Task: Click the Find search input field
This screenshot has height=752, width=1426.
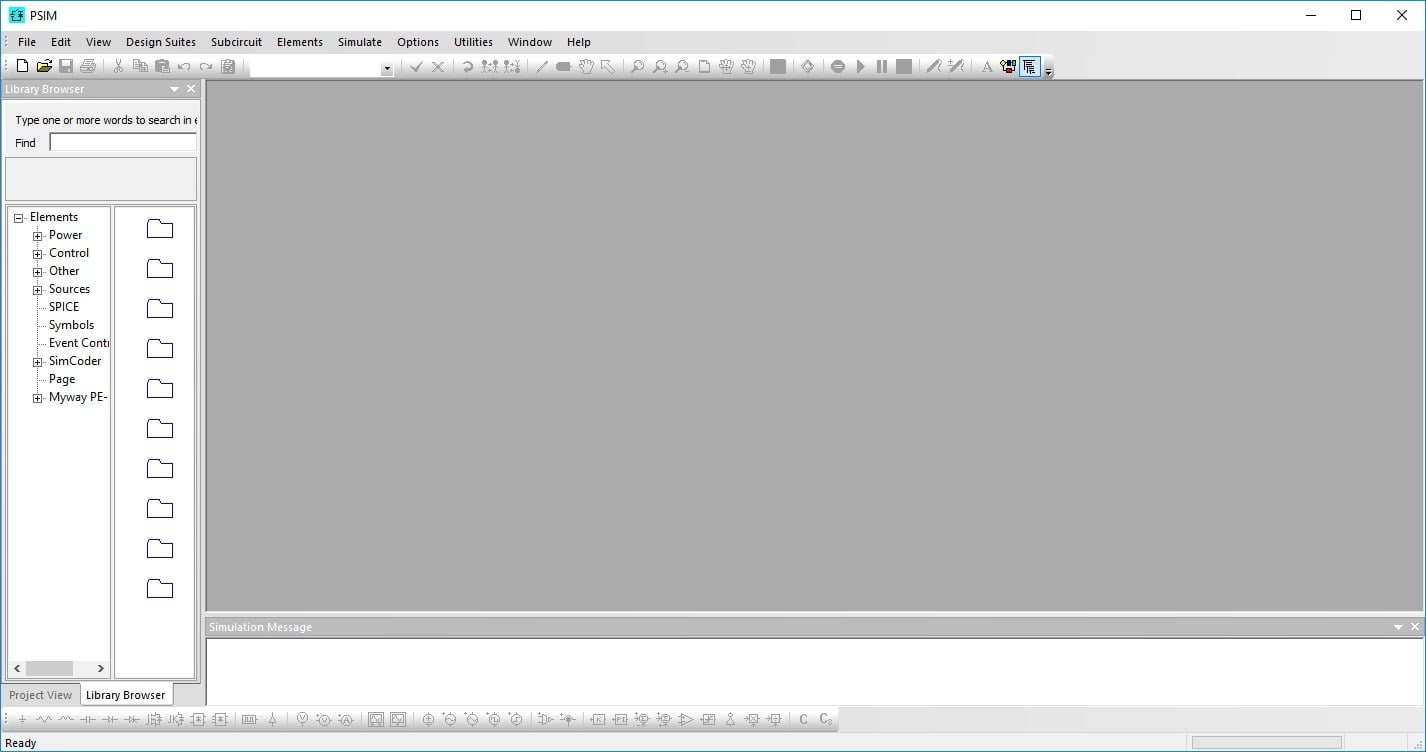Action: [123, 143]
